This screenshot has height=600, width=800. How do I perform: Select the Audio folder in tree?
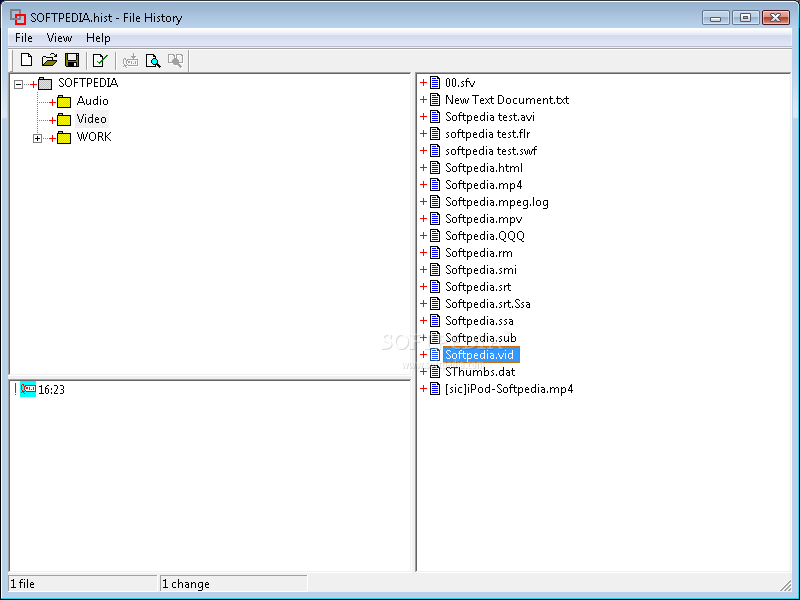[x=92, y=101]
